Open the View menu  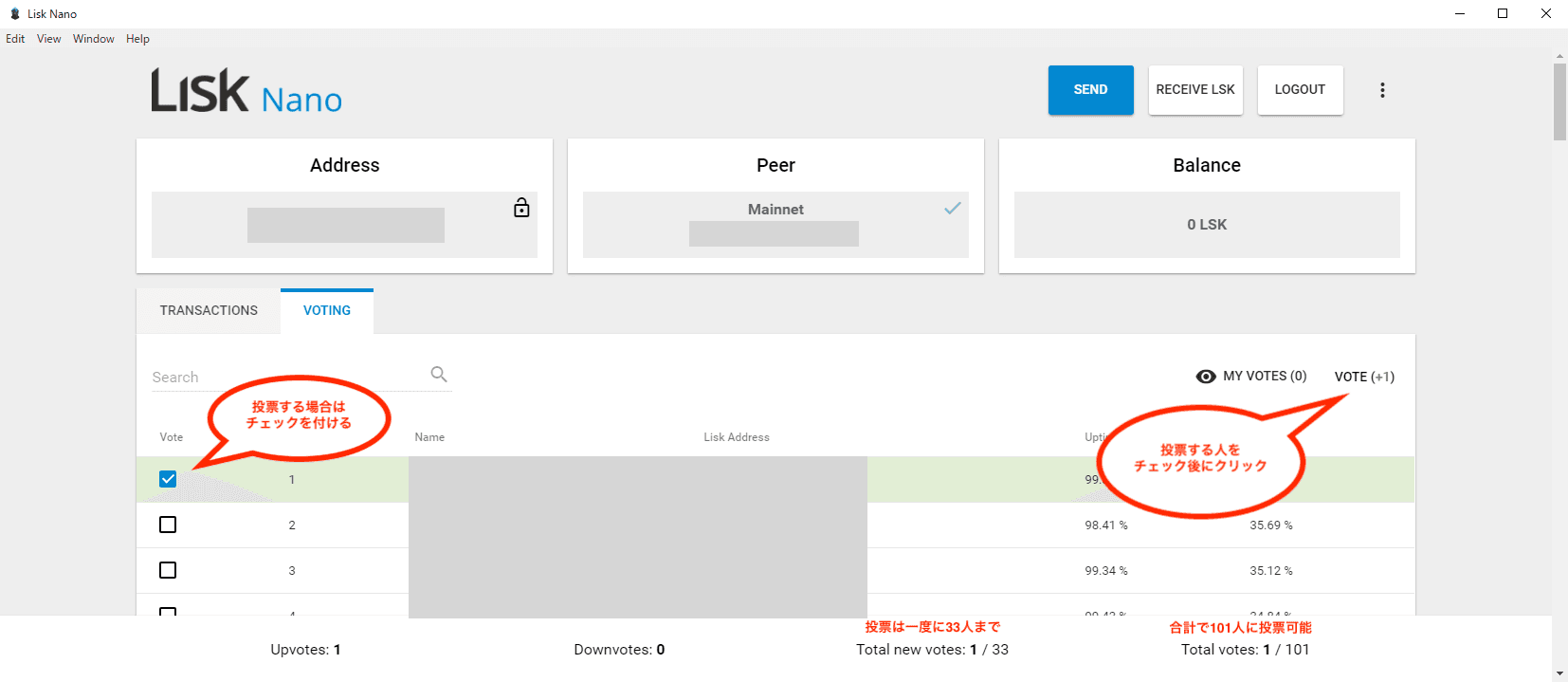pos(48,39)
